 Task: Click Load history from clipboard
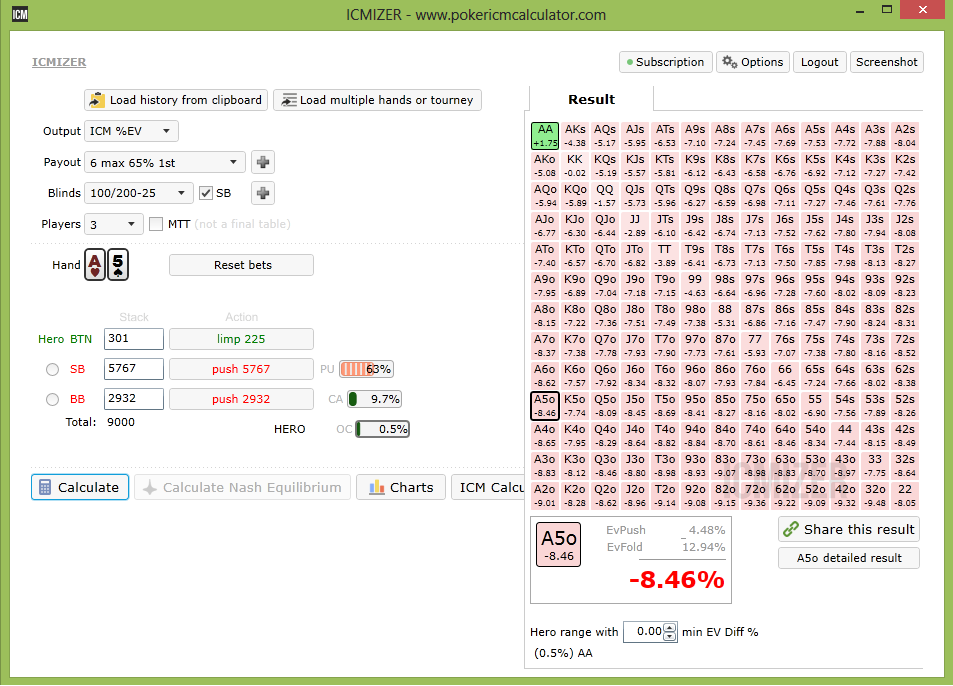tap(176, 100)
